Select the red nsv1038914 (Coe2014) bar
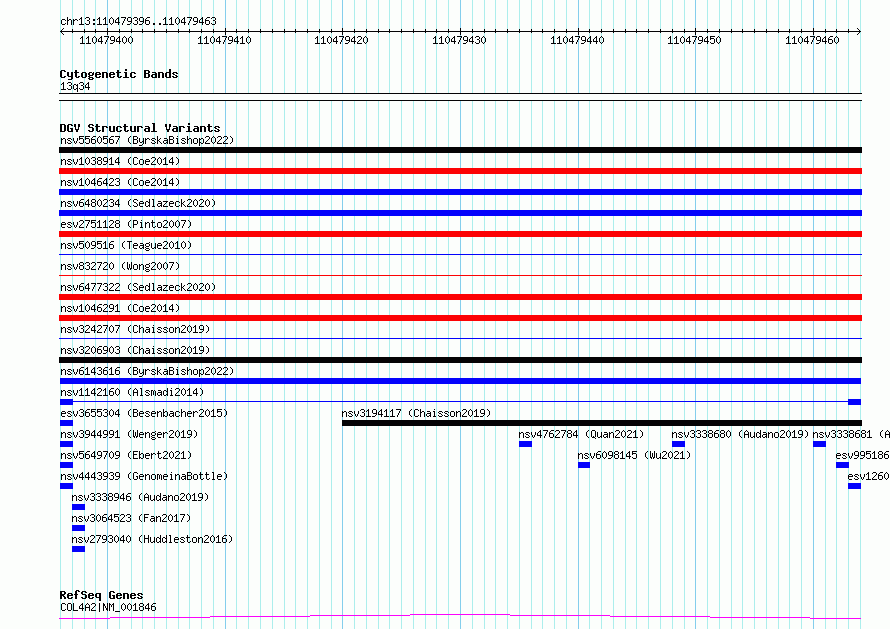 (x=460, y=171)
